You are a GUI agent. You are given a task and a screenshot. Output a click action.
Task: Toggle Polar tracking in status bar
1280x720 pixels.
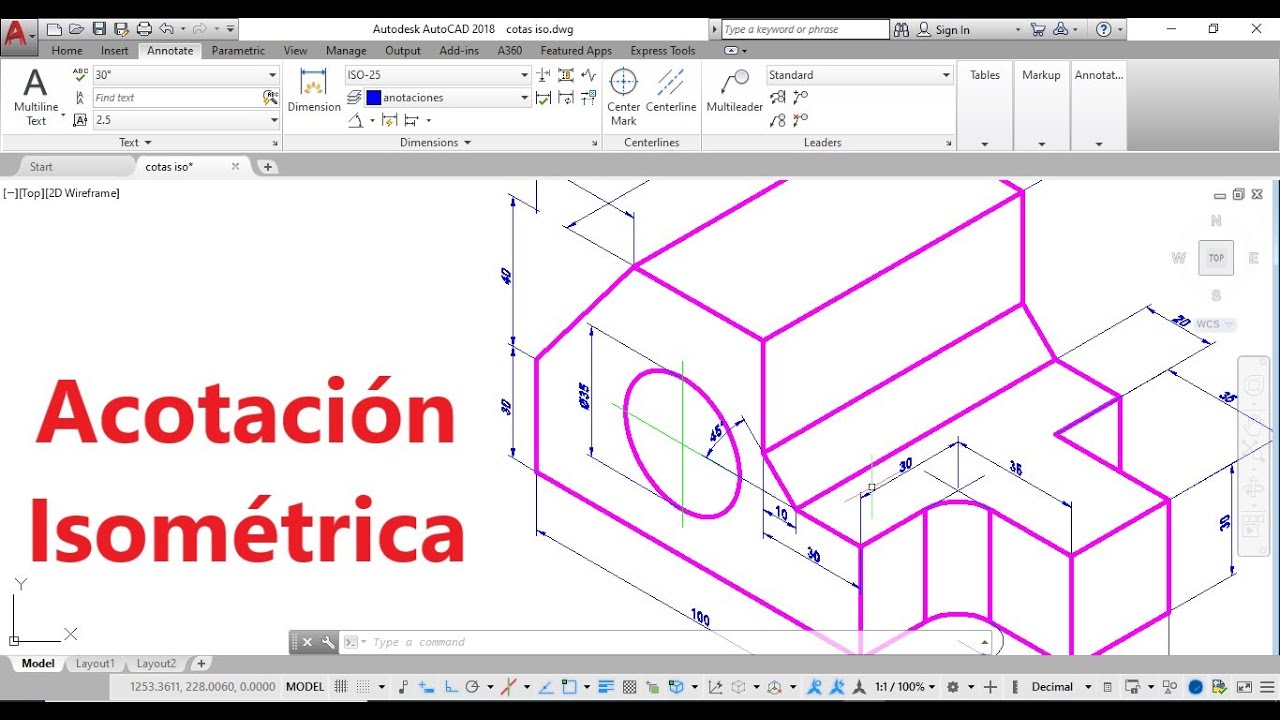pyautogui.click(x=473, y=687)
